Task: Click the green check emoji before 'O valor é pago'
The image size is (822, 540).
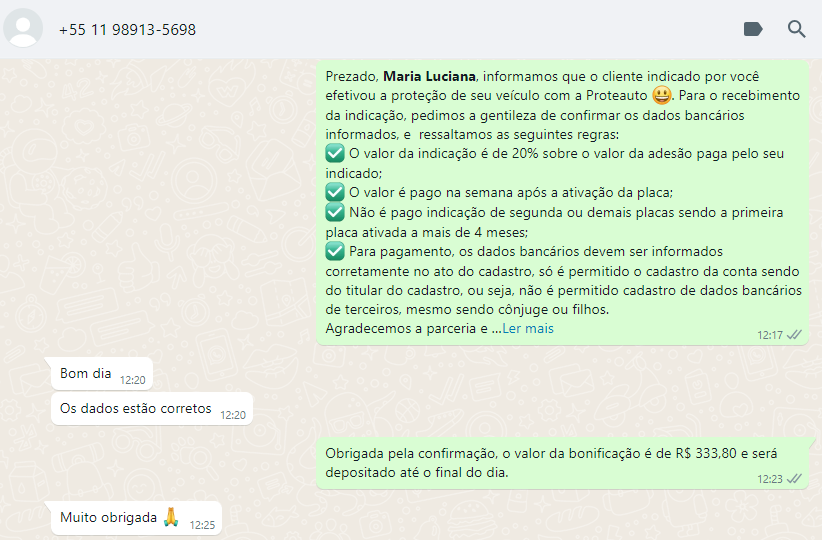Action: 334,192
